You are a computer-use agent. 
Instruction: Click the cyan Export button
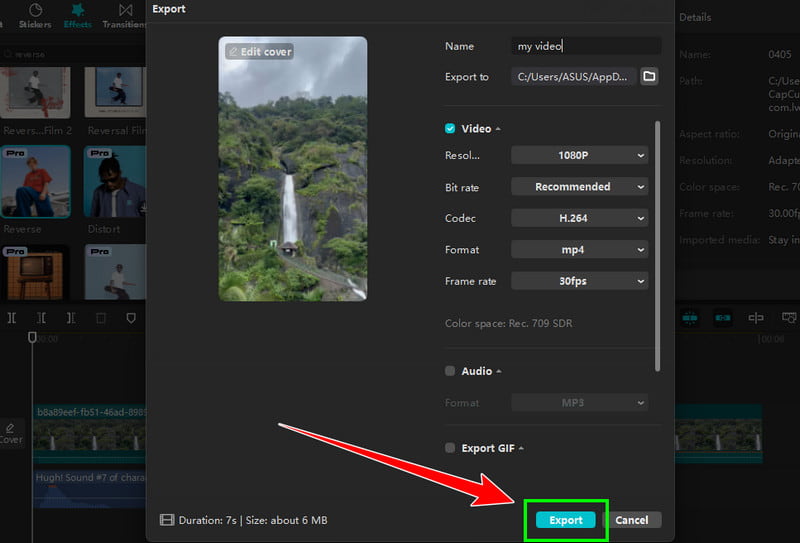[565, 520]
